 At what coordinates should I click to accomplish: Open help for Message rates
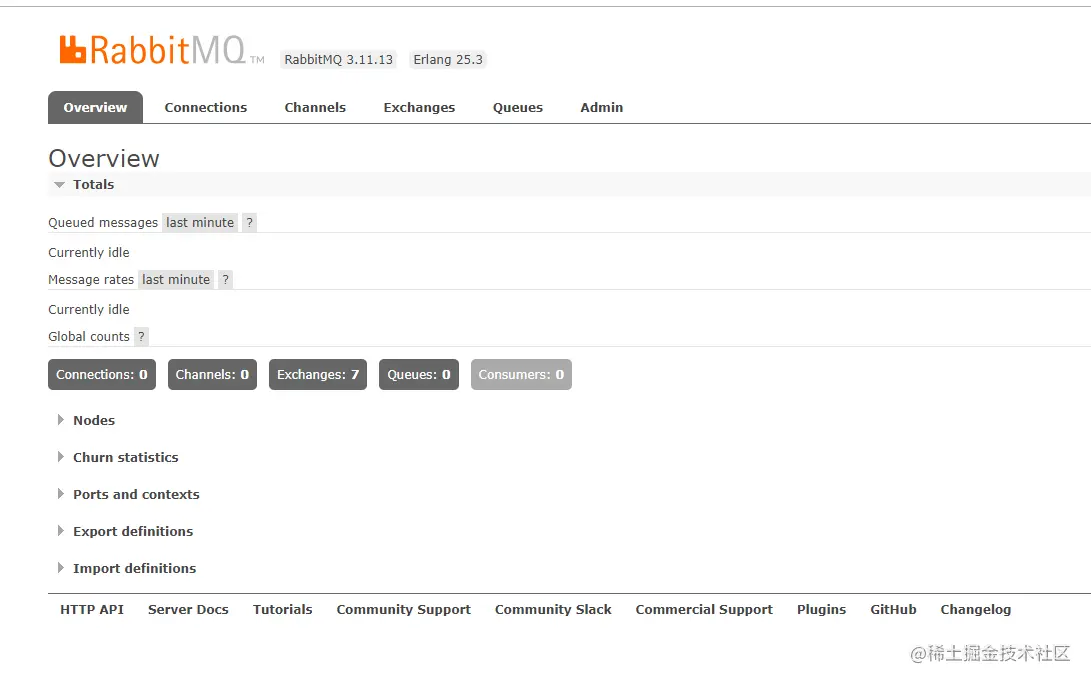225,280
